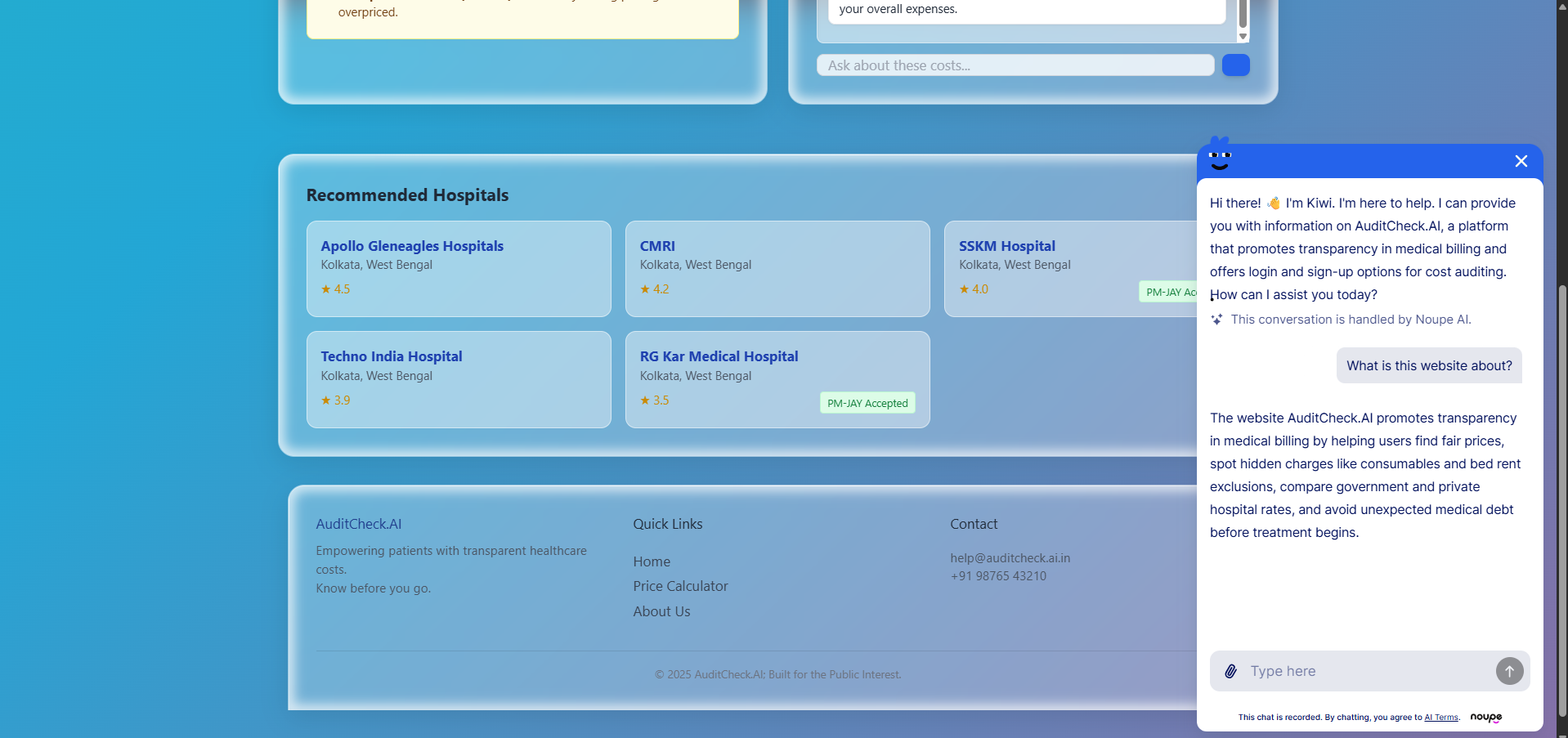Screen dimensions: 1568x738
Task: Click the paperclip attach icon in chat
Action: click(1230, 671)
